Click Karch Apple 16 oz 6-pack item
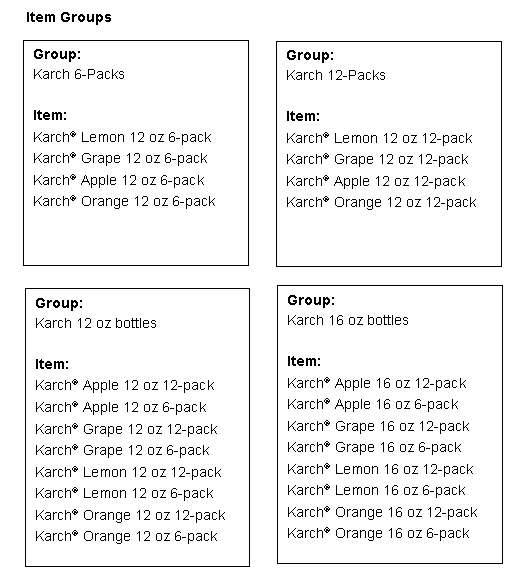The image size is (524, 582). 373,405
